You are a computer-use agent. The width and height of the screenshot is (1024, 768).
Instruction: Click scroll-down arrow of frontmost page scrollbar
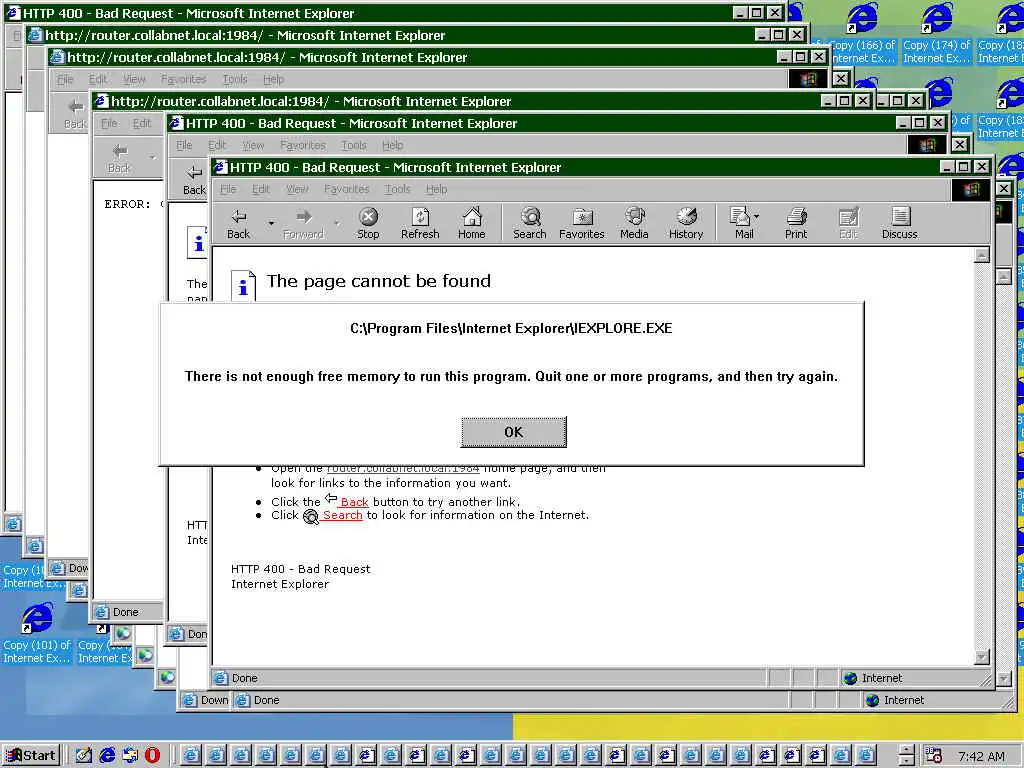pos(982,657)
